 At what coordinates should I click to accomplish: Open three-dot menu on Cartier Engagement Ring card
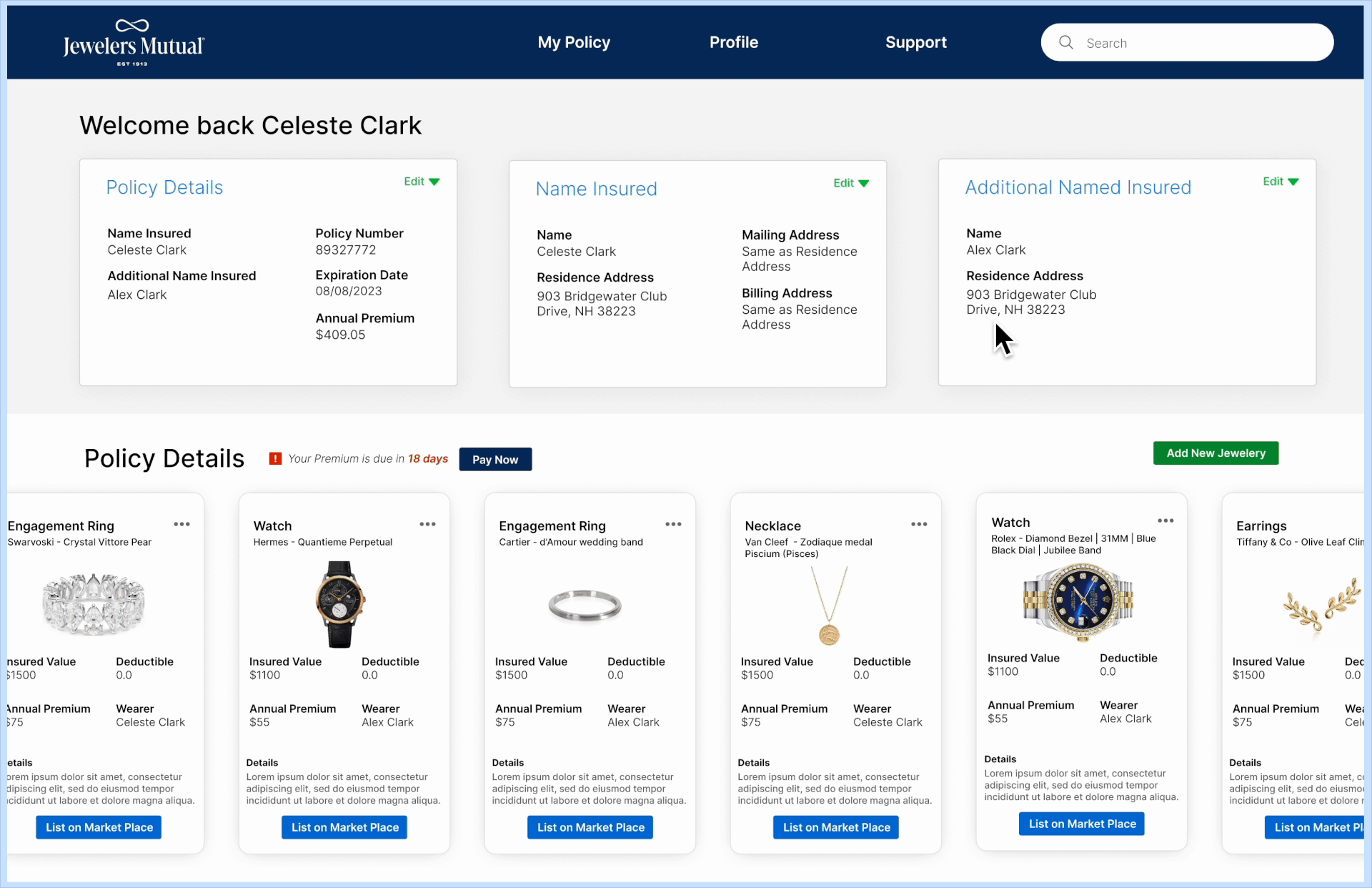[673, 524]
